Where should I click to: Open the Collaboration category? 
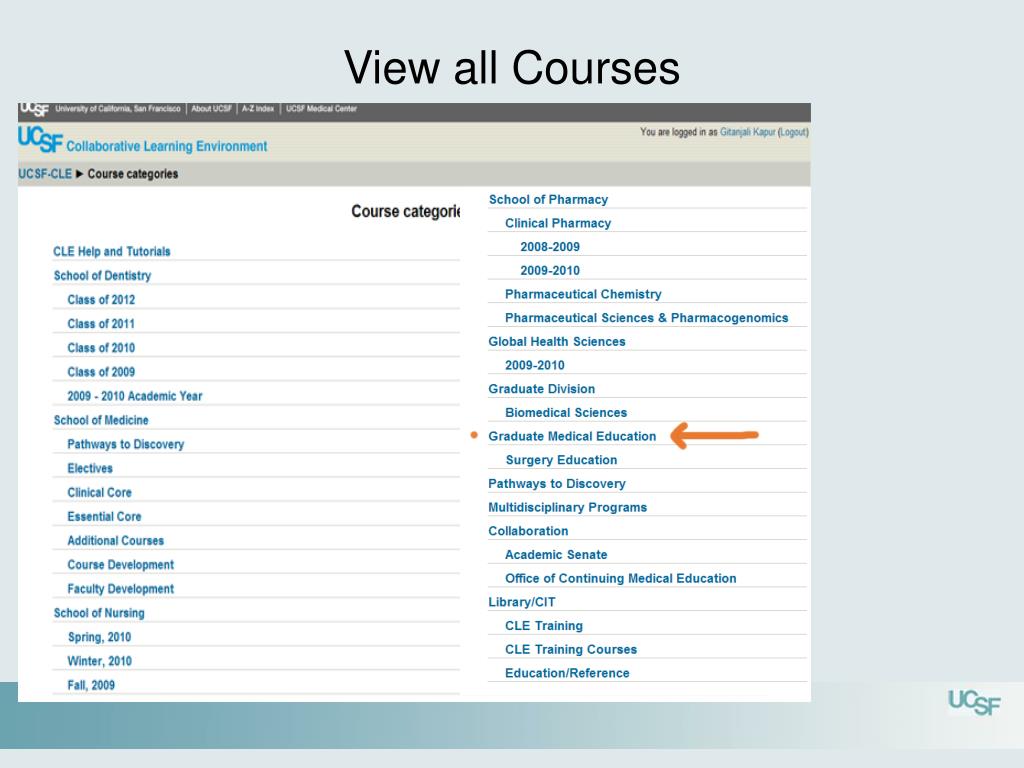click(528, 531)
